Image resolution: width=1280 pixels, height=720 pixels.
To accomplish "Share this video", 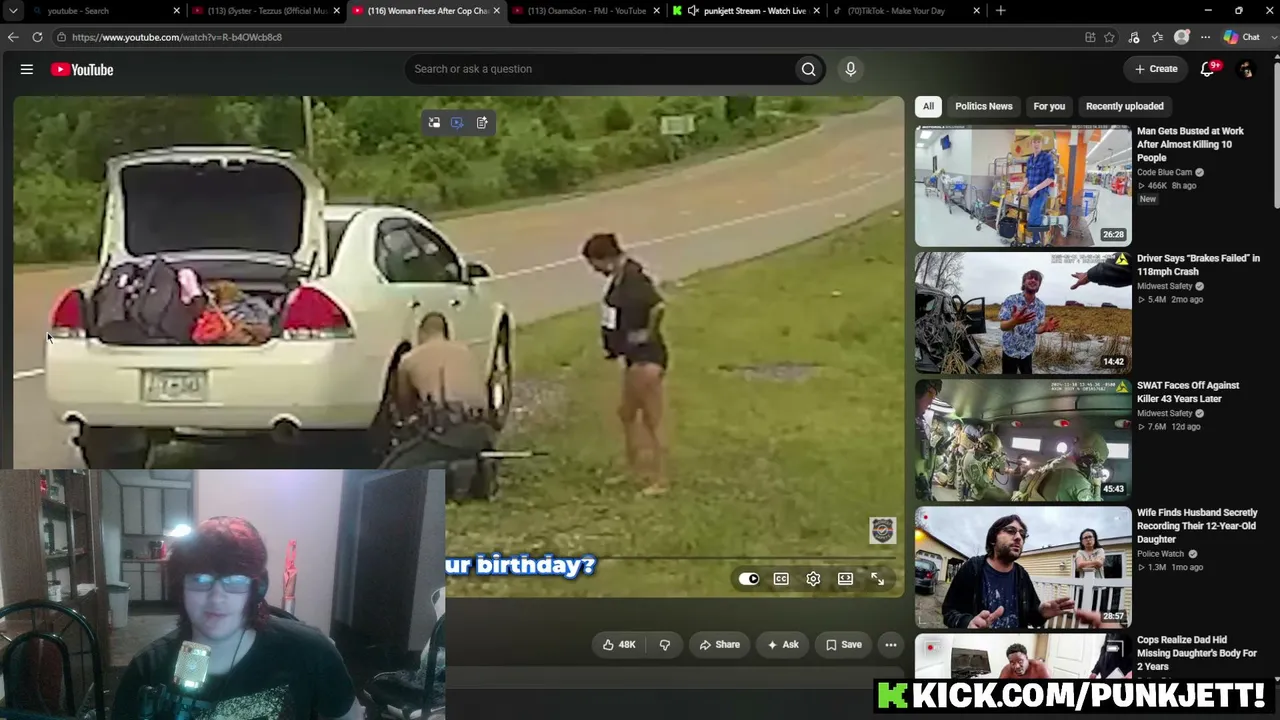I will [719, 645].
